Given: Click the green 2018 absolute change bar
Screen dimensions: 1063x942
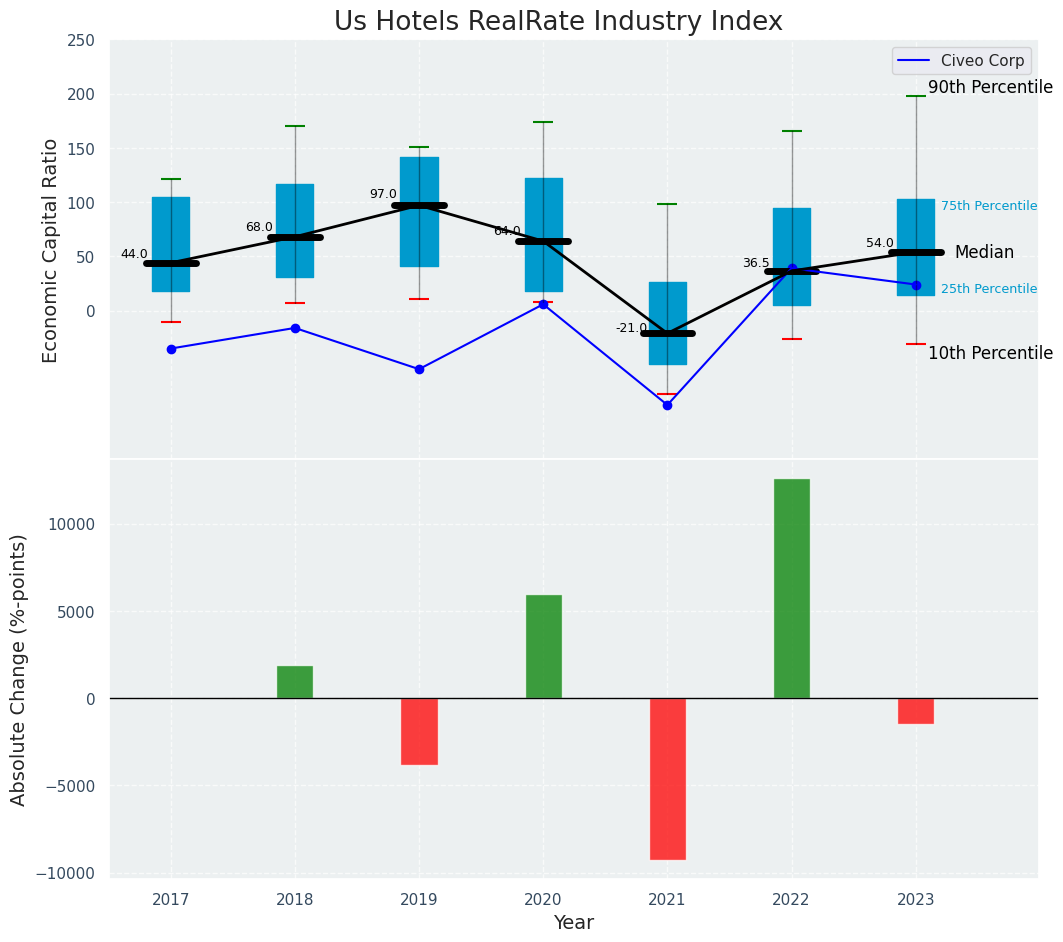Looking at the screenshot, I should 295,682.
